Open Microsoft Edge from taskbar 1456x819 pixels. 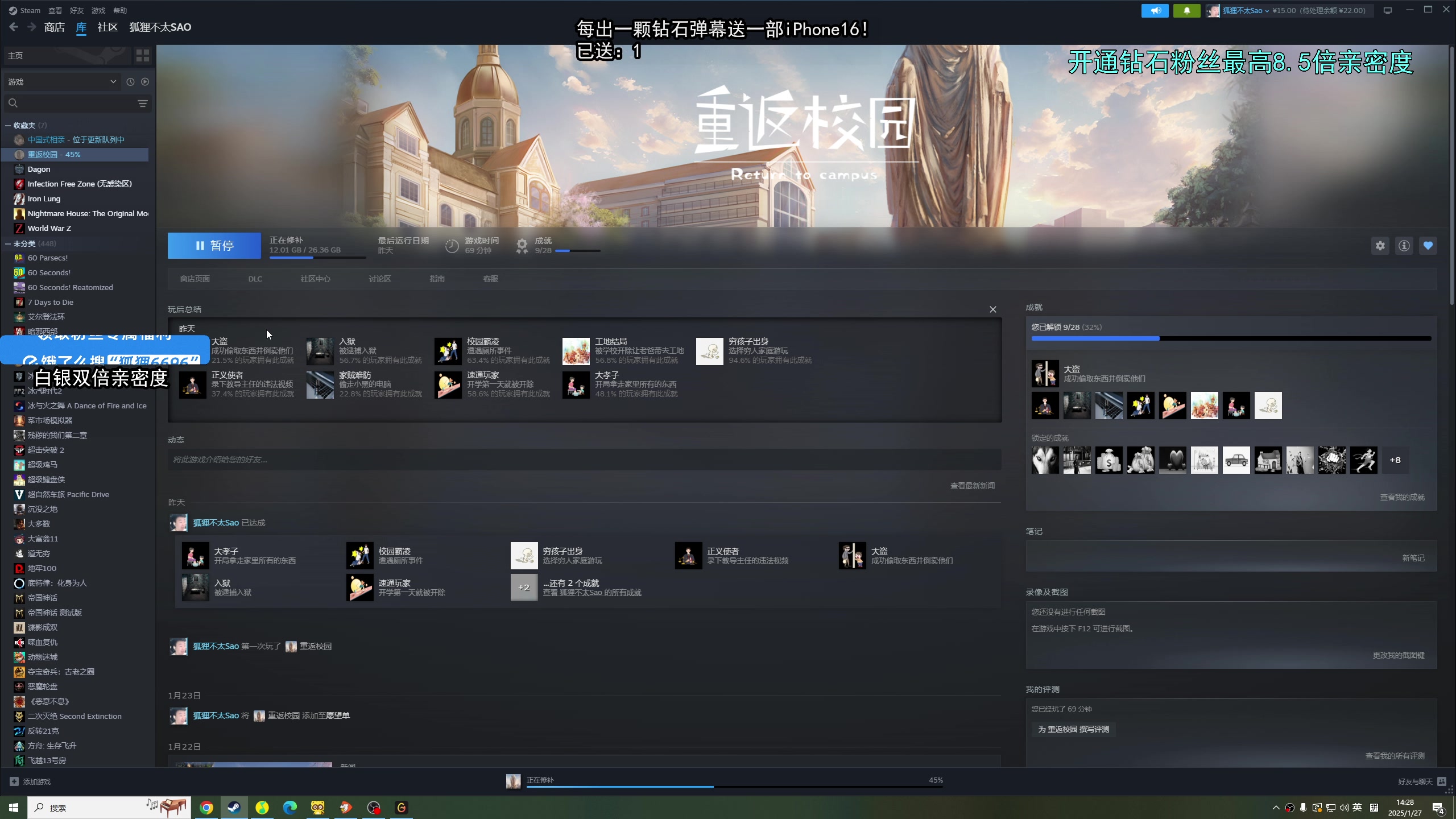289,808
